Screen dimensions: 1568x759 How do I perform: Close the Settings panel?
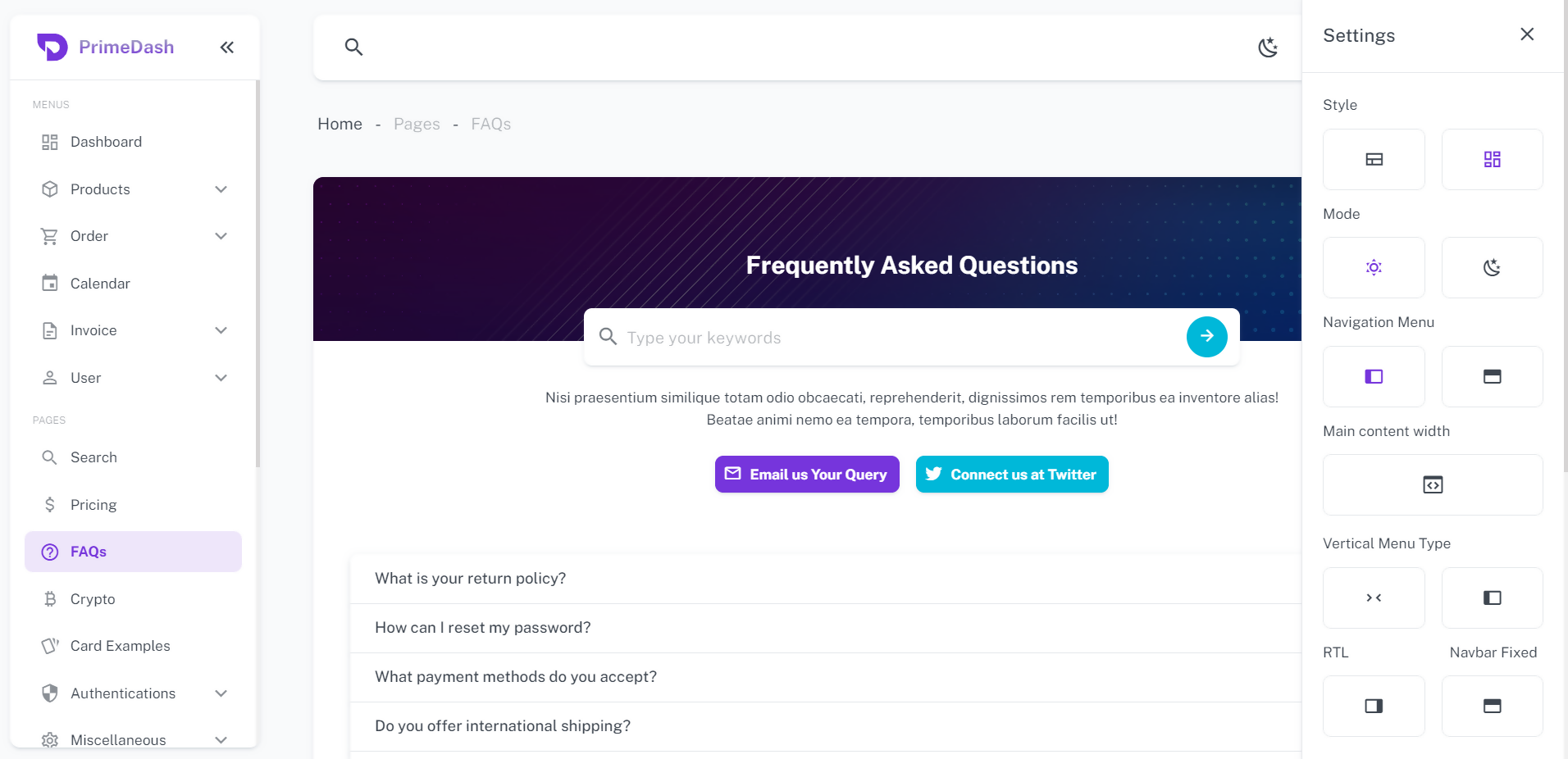tap(1526, 34)
